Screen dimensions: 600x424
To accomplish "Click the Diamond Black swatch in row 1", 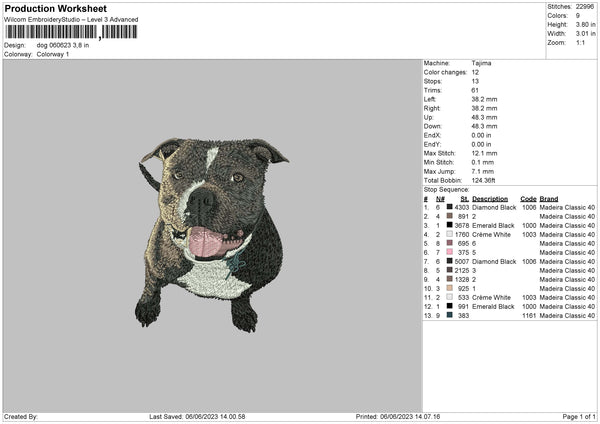I will pos(450,207).
